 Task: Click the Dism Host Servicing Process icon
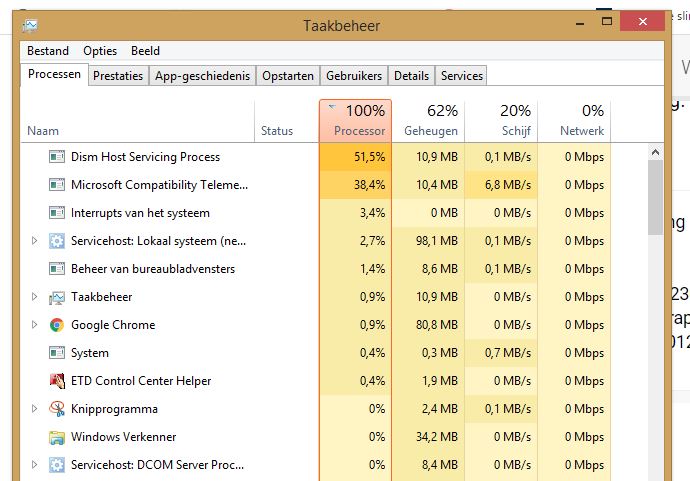57,157
